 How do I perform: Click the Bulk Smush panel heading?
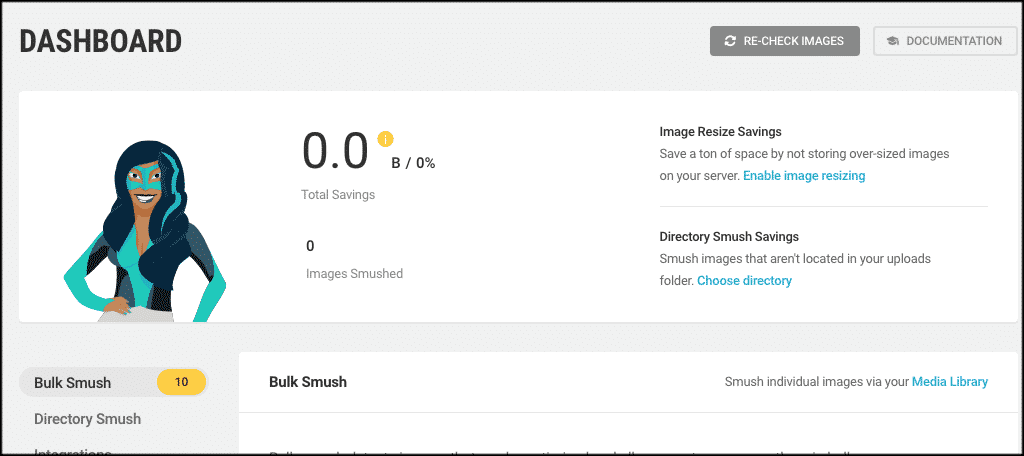click(x=308, y=382)
